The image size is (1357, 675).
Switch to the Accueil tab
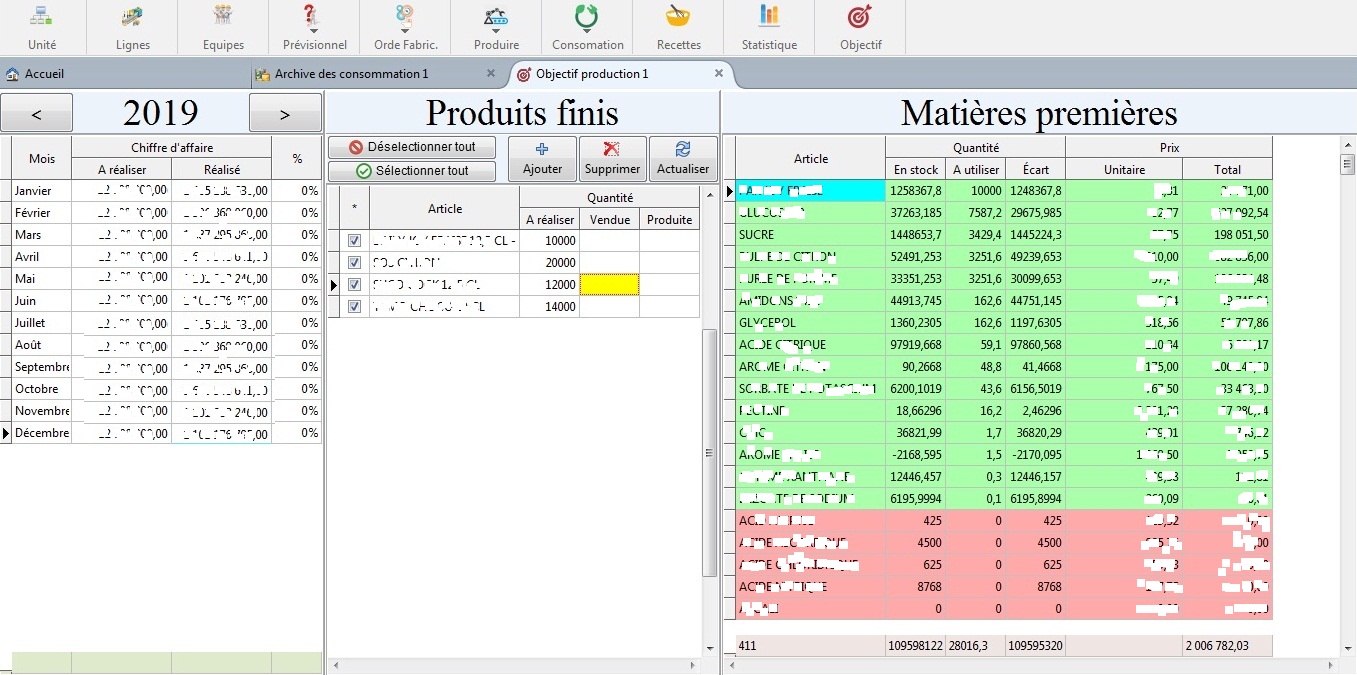(44, 74)
